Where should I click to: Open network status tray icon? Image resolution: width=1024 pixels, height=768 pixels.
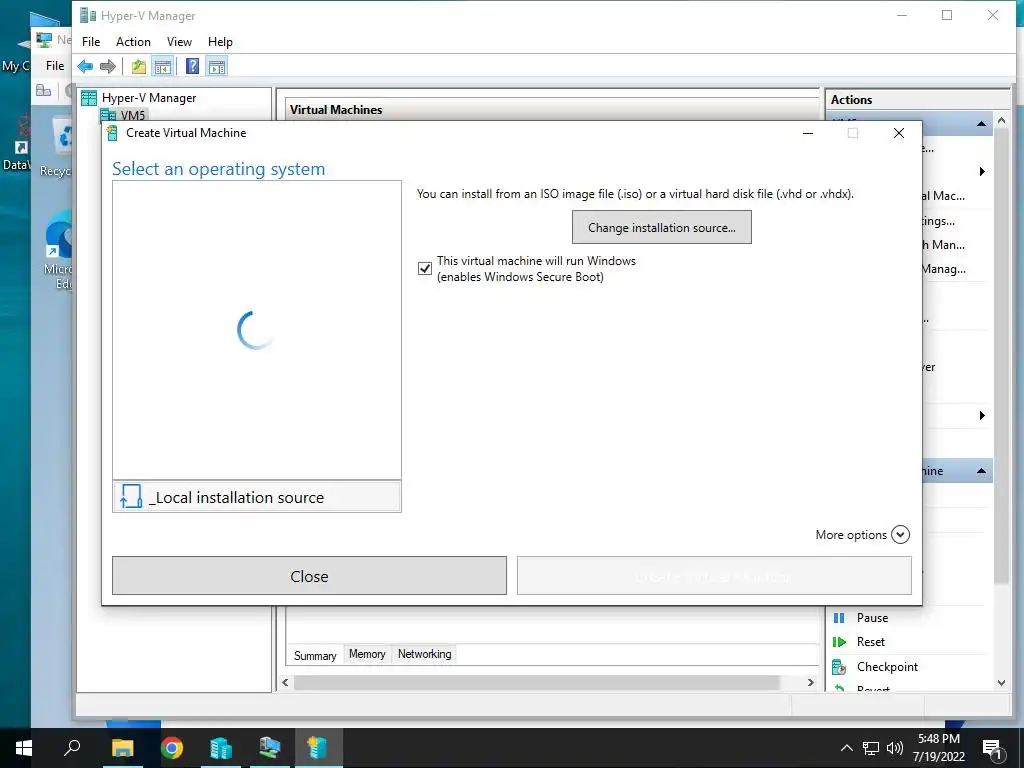[x=871, y=748]
